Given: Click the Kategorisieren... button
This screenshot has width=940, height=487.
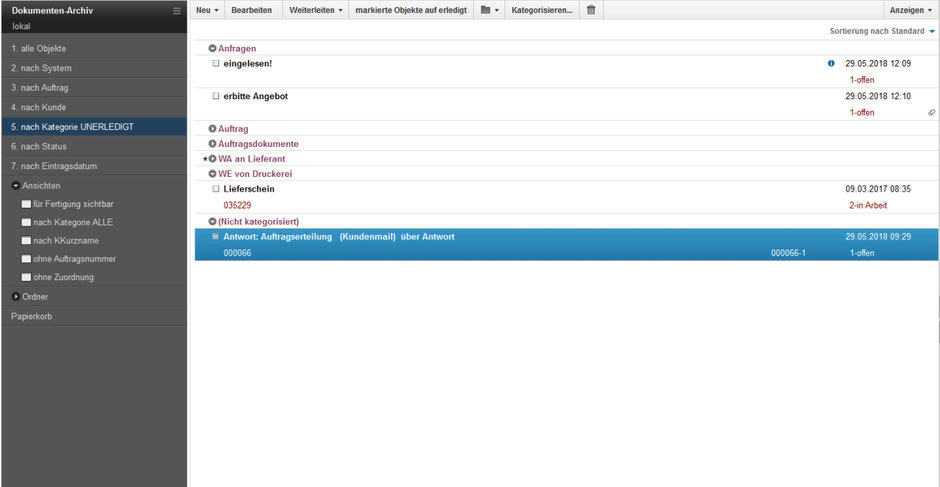Looking at the screenshot, I should (x=542, y=10).
